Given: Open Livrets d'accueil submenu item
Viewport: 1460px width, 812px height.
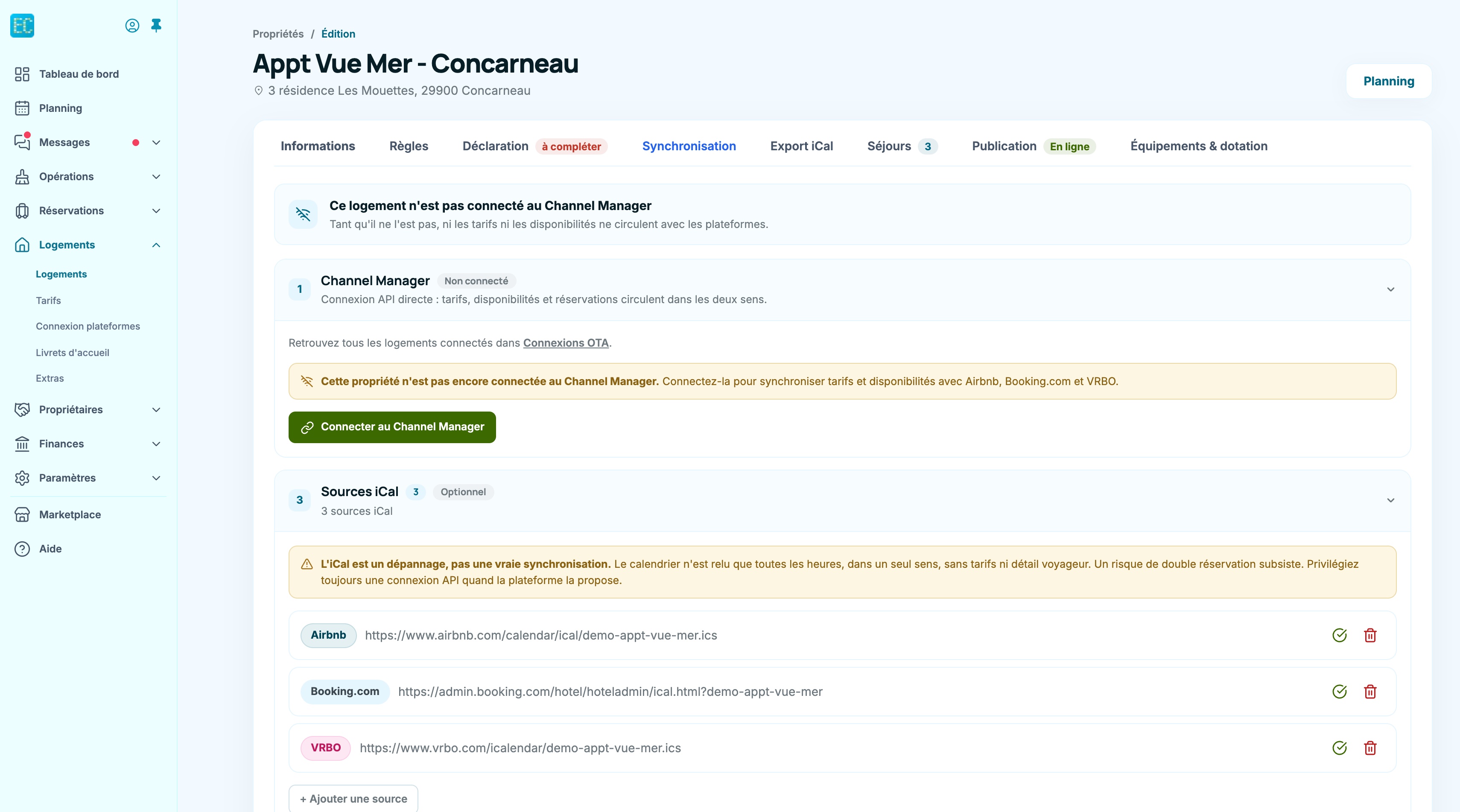Looking at the screenshot, I should (x=73, y=353).
